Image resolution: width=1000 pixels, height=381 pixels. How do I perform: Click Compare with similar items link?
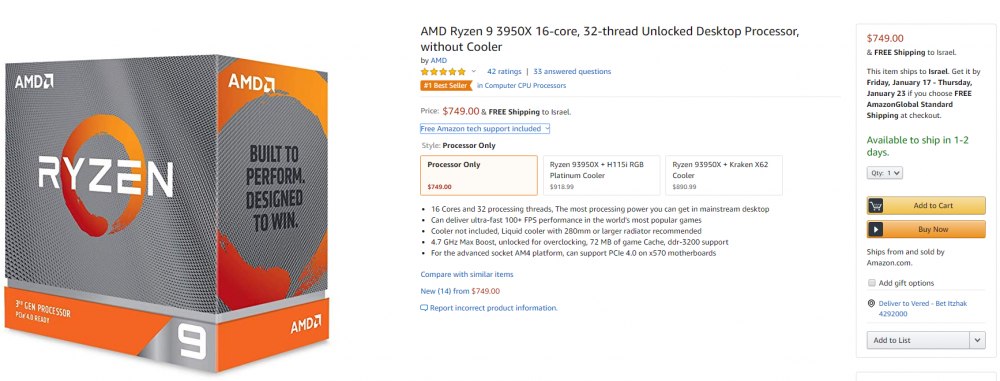pyautogui.click(x=467, y=274)
